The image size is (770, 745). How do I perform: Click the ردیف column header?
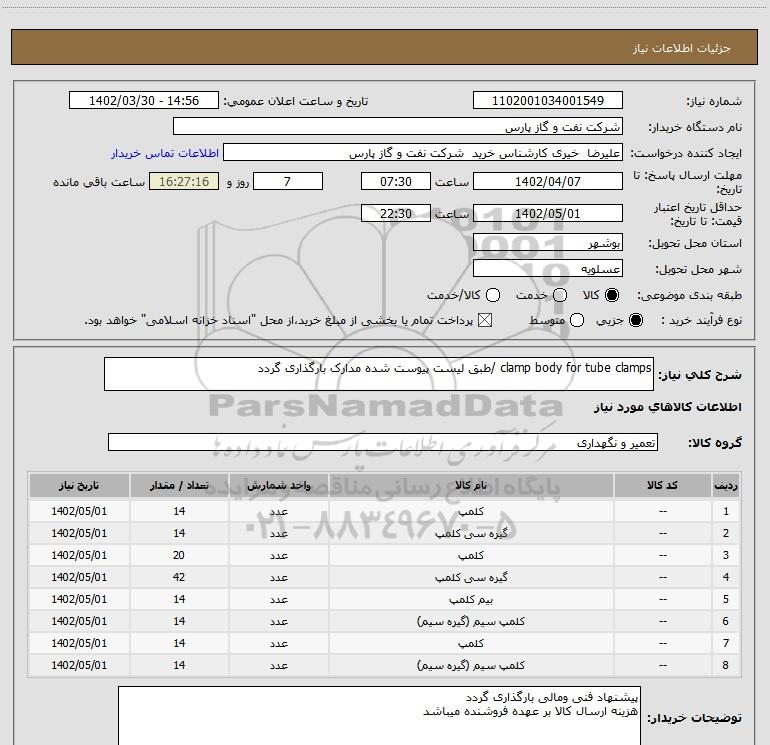pos(726,486)
